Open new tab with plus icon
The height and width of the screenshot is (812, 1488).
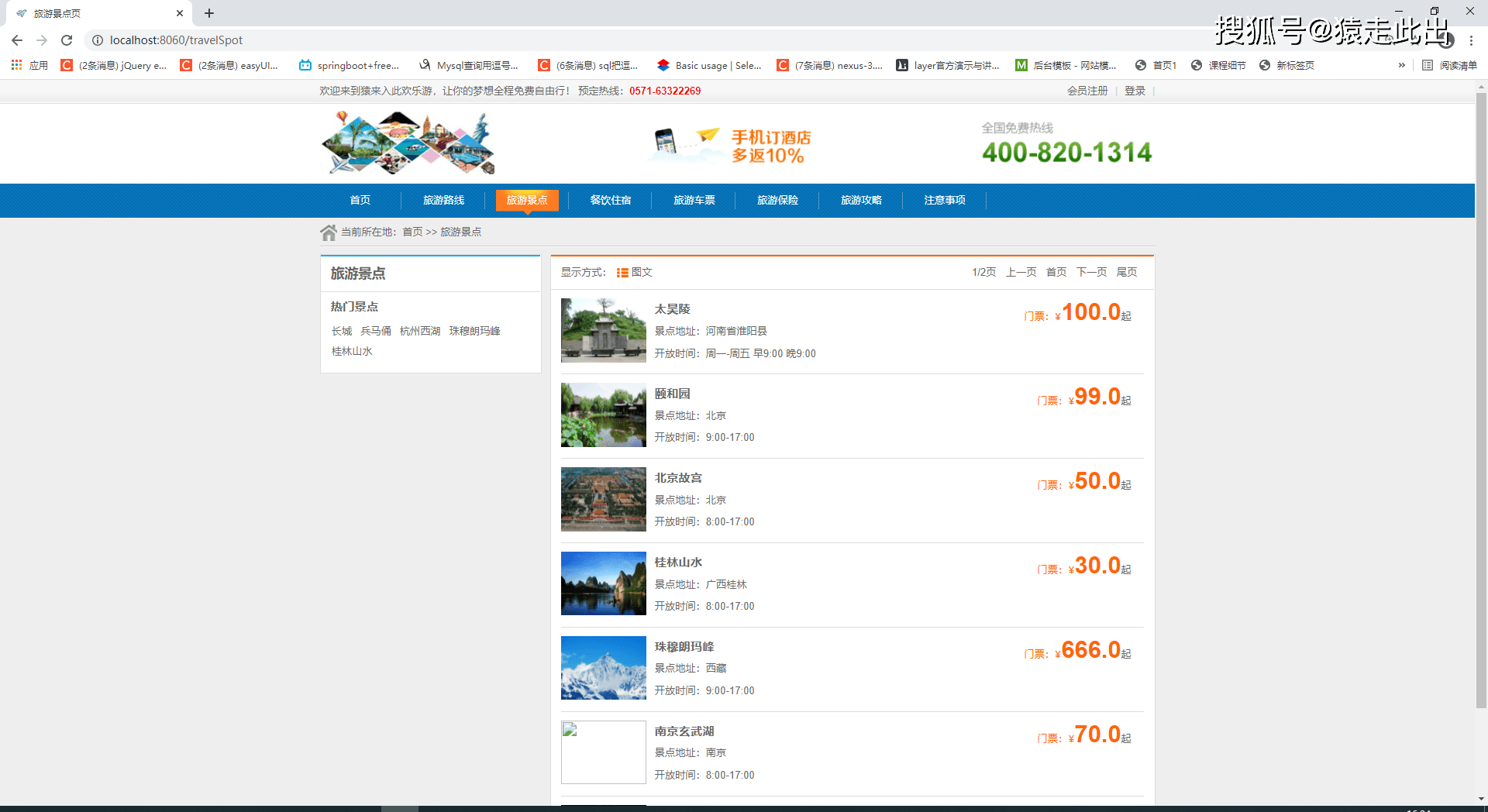209,13
